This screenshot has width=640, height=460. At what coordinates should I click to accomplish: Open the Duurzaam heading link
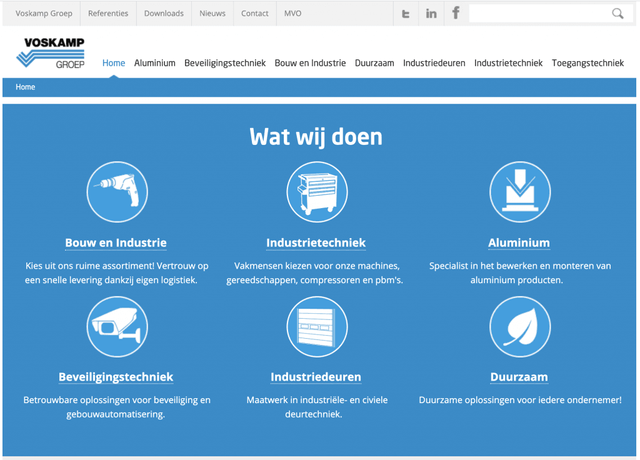[x=519, y=377]
